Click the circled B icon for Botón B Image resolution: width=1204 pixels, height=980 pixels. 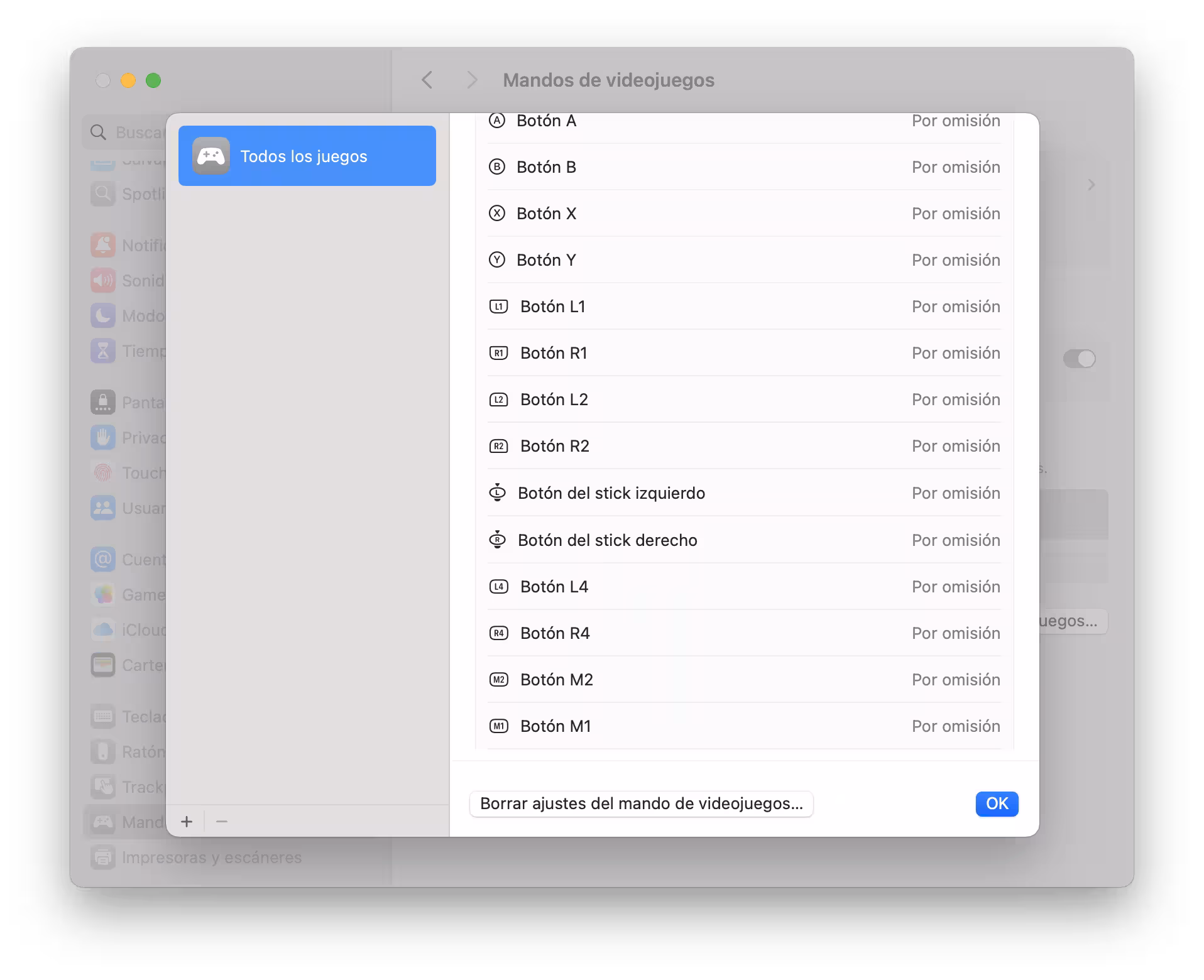(497, 167)
